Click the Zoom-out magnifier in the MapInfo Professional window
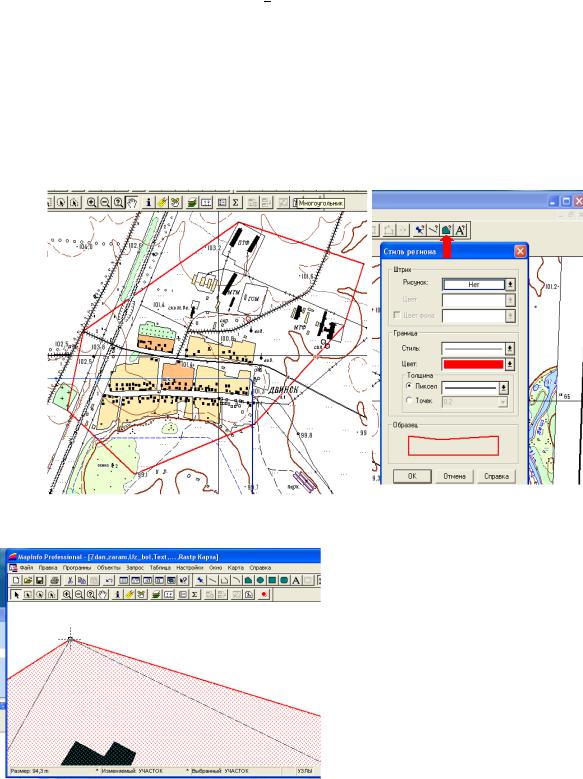 tap(79, 595)
